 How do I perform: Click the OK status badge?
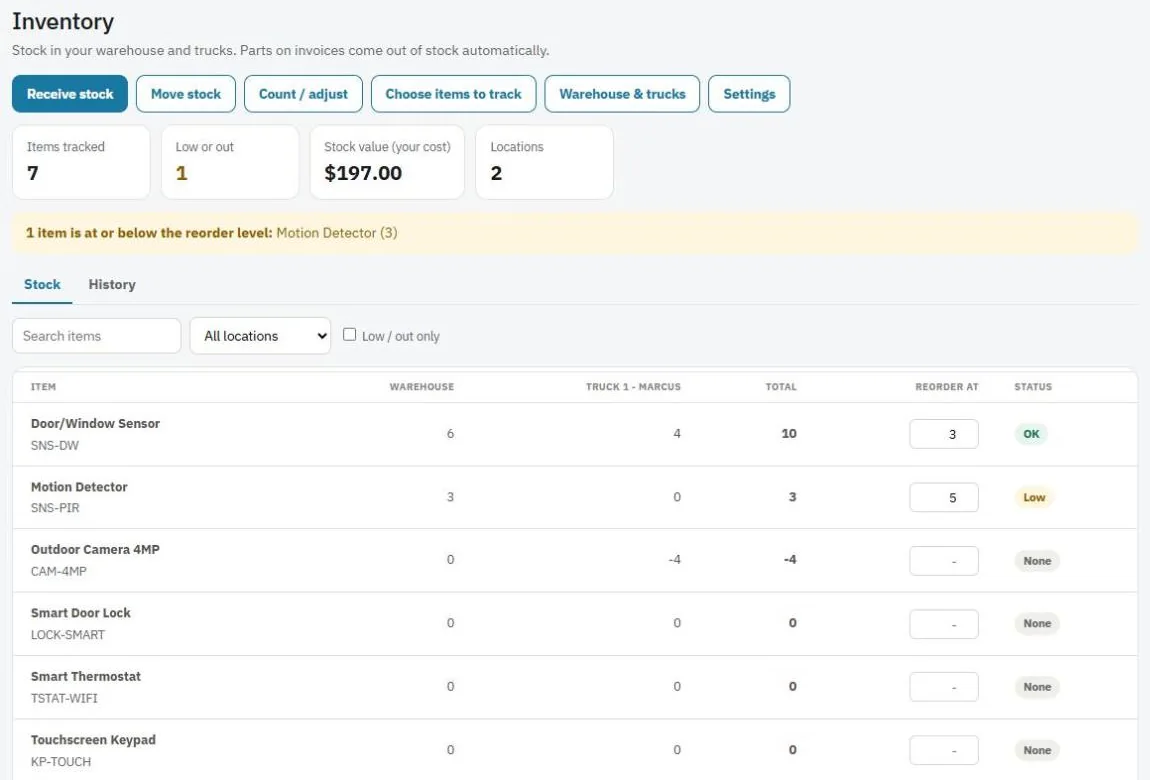(x=1031, y=434)
